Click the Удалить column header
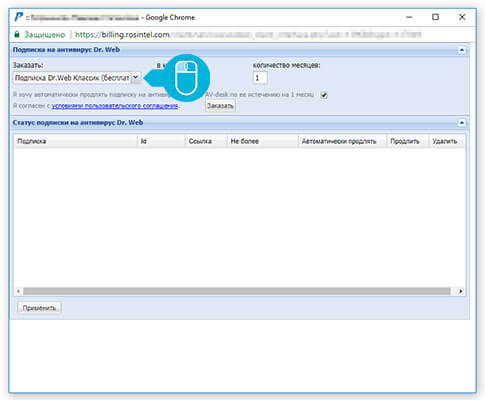This screenshot has height=400, width=485. pos(447,141)
